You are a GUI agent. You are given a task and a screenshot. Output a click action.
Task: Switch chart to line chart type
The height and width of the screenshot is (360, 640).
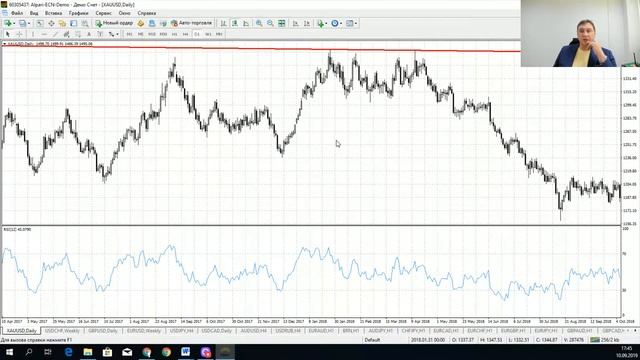[246, 23]
